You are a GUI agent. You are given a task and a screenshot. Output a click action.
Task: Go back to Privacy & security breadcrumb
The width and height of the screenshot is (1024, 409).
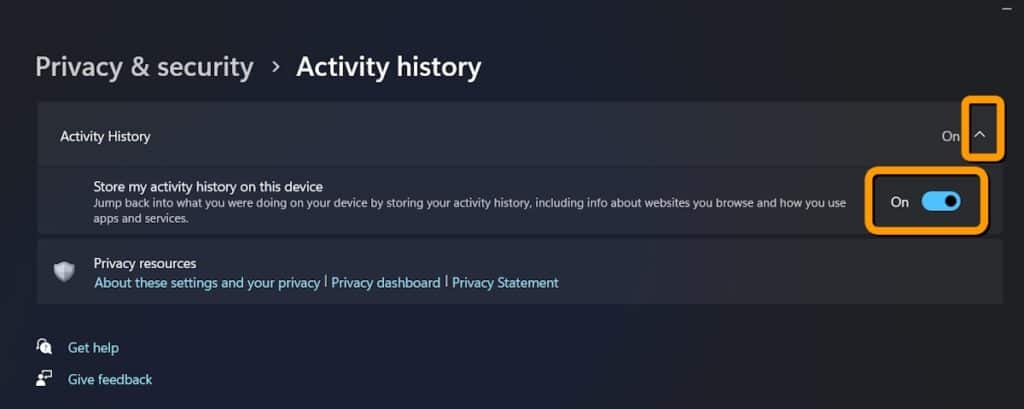tap(144, 68)
